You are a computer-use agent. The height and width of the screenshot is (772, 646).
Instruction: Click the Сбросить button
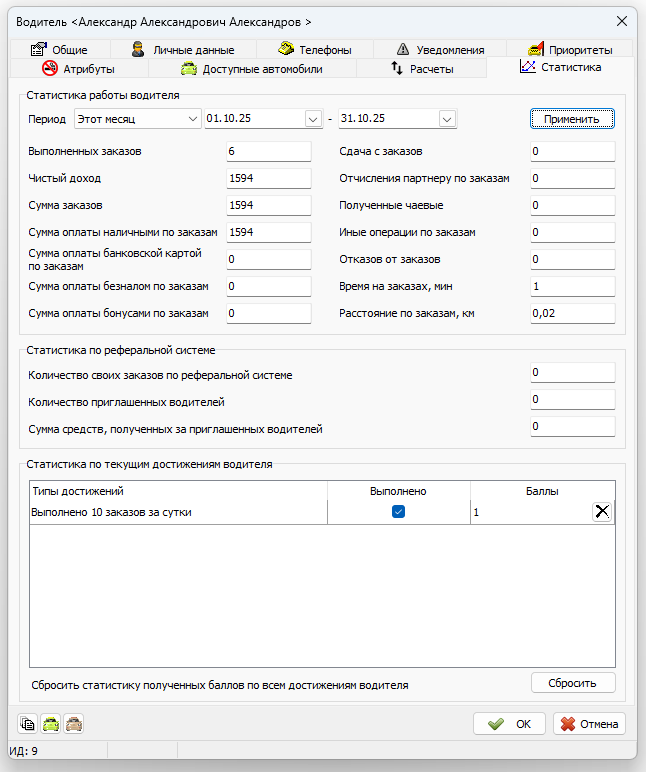click(572, 683)
